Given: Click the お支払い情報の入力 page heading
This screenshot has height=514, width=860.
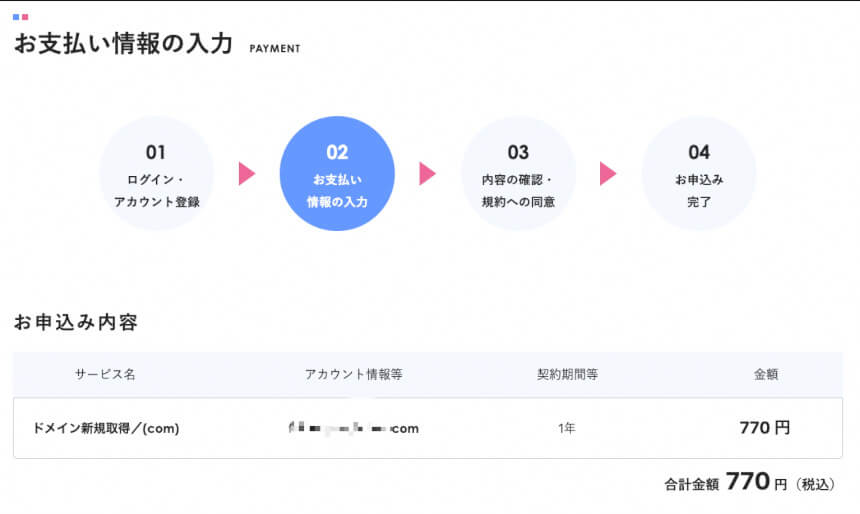Looking at the screenshot, I should pyautogui.click(x=124, y=43).
